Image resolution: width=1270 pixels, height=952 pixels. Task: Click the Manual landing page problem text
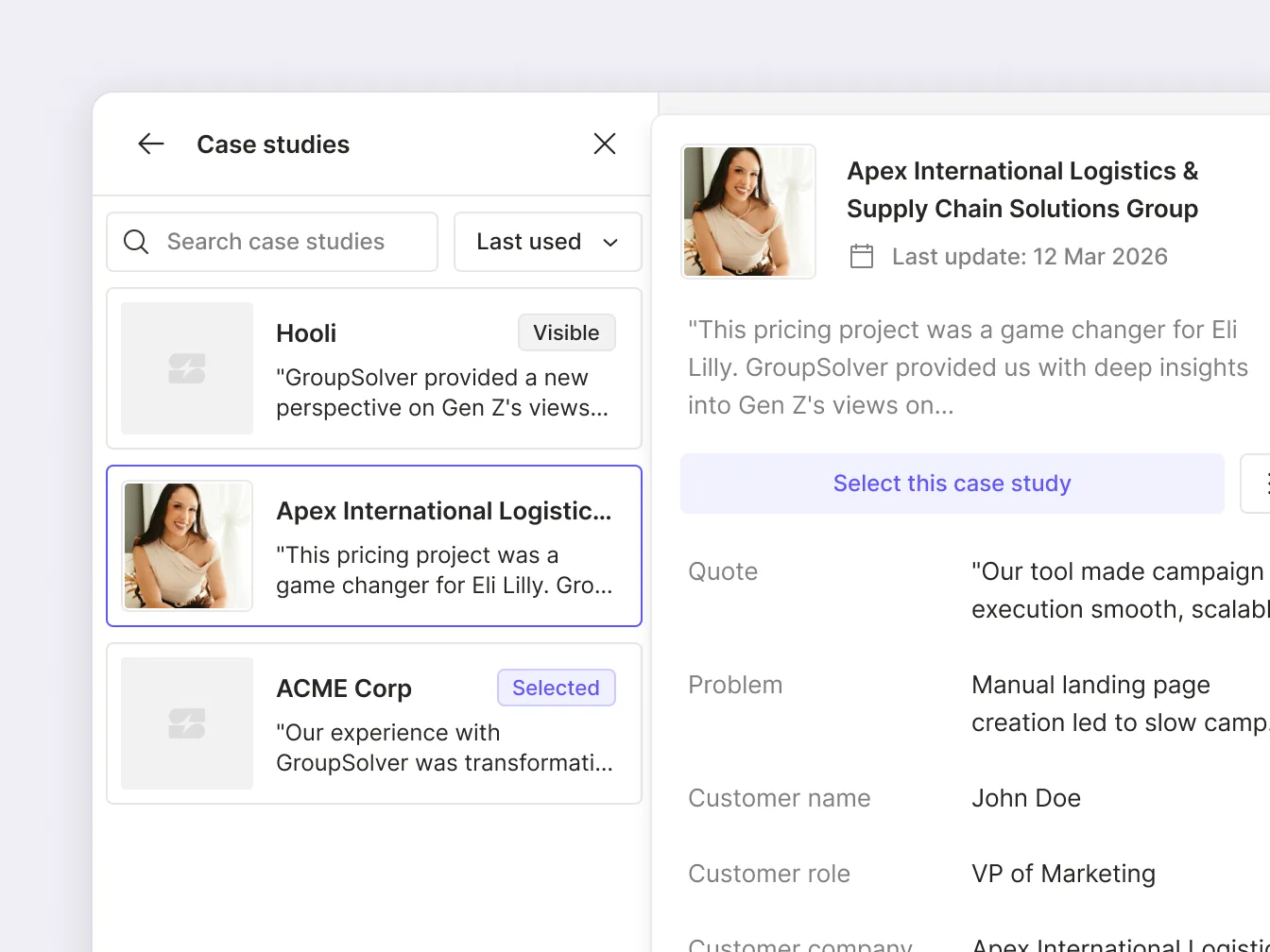click(1120, 704)
